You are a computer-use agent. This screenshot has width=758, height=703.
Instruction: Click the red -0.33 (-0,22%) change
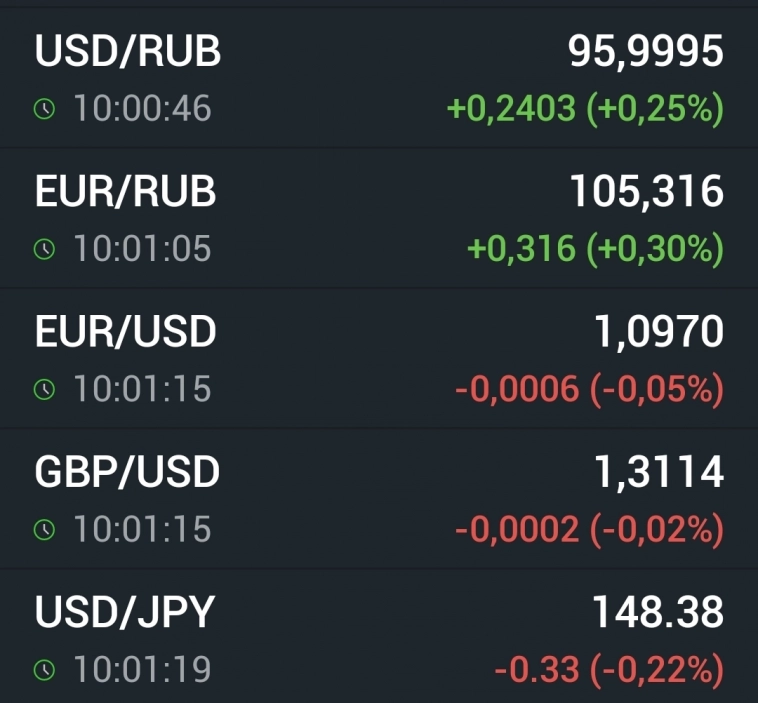tap(608, 669)
